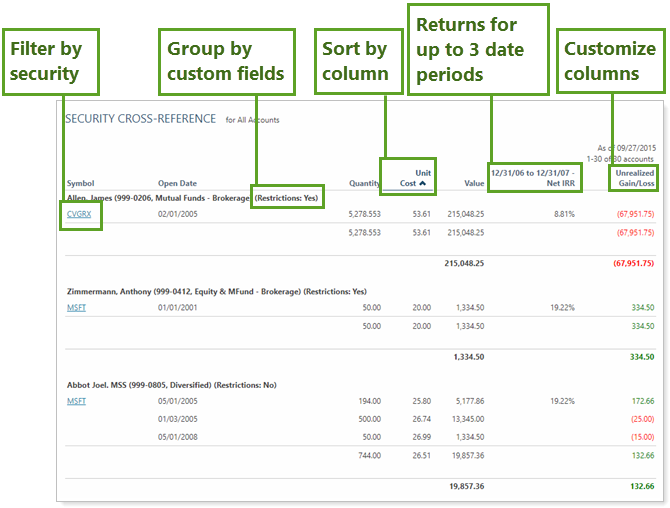Sort by the Quantity column header

pyautogui.click(x=364, y=183)
